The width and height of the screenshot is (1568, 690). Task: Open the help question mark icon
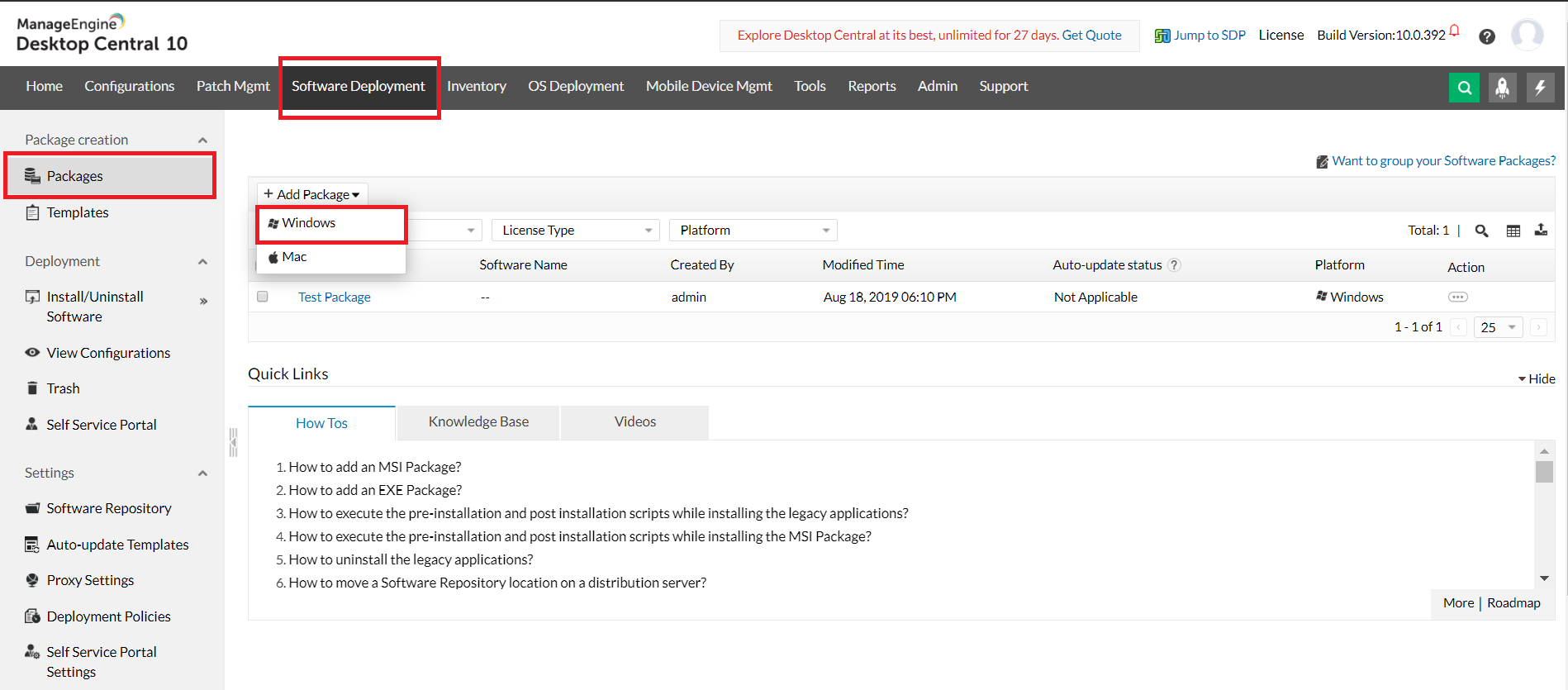[1487, 36]
